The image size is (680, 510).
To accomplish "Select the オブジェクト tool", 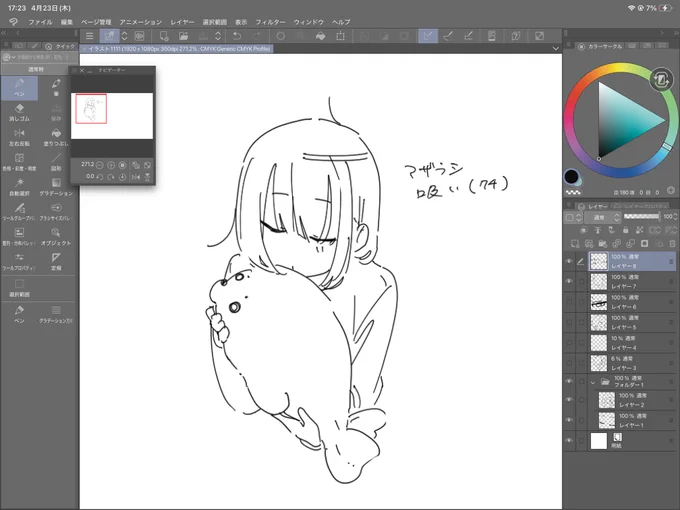I will point(56,237).
